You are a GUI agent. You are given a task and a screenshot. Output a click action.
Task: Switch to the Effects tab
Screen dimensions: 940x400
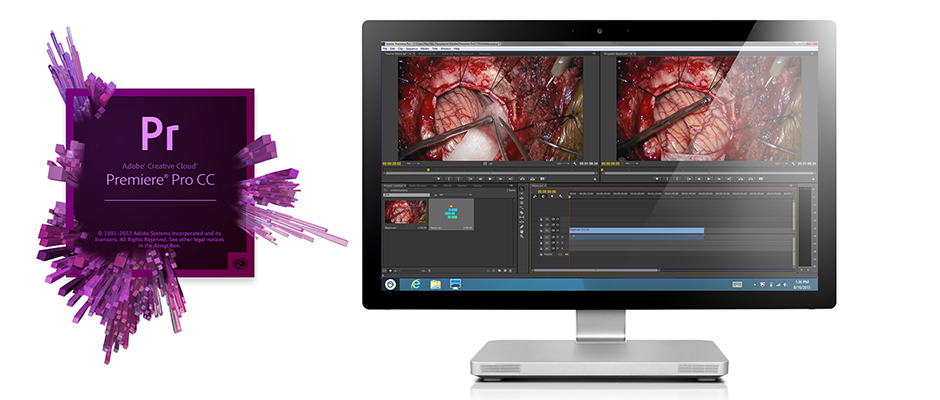447,185
